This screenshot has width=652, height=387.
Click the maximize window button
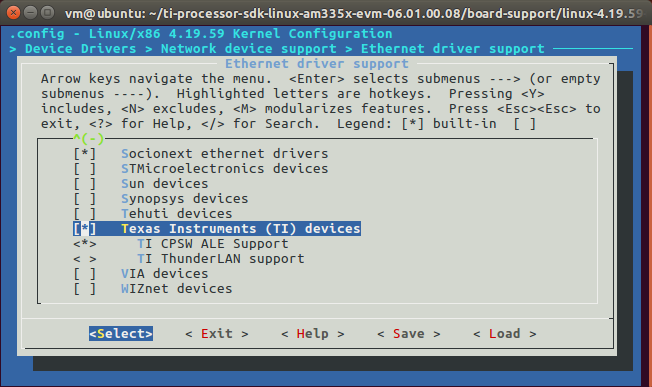[47, 12]
